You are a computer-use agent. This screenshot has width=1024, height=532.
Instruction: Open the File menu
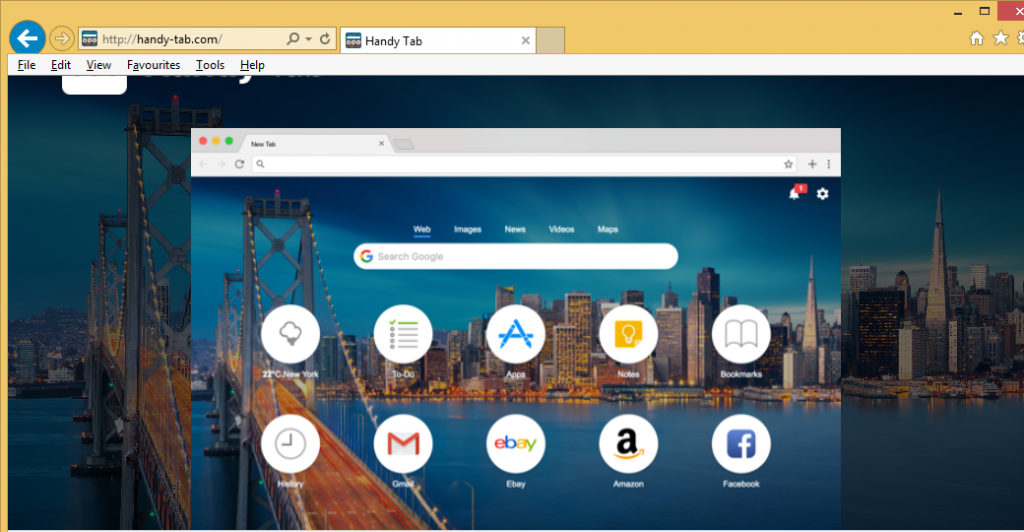[26, 65]
